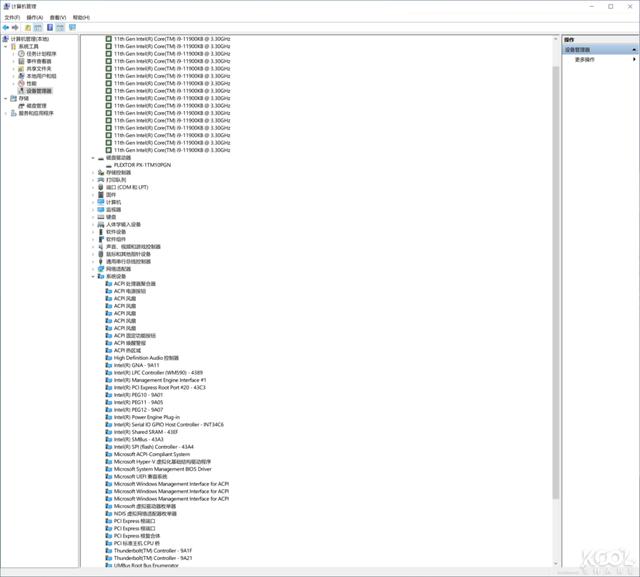Click the 监视器 monitor category icon
This screenshot has width=640, height=577.
(101, 209)
